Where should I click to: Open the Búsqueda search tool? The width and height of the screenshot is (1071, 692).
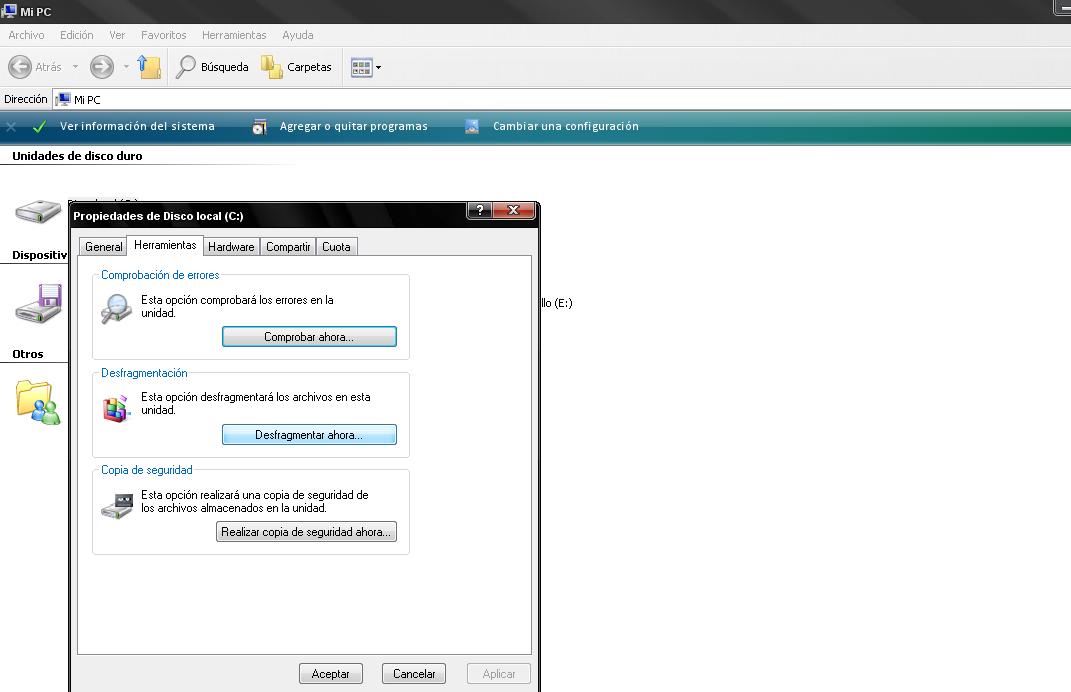click(212, 67)
